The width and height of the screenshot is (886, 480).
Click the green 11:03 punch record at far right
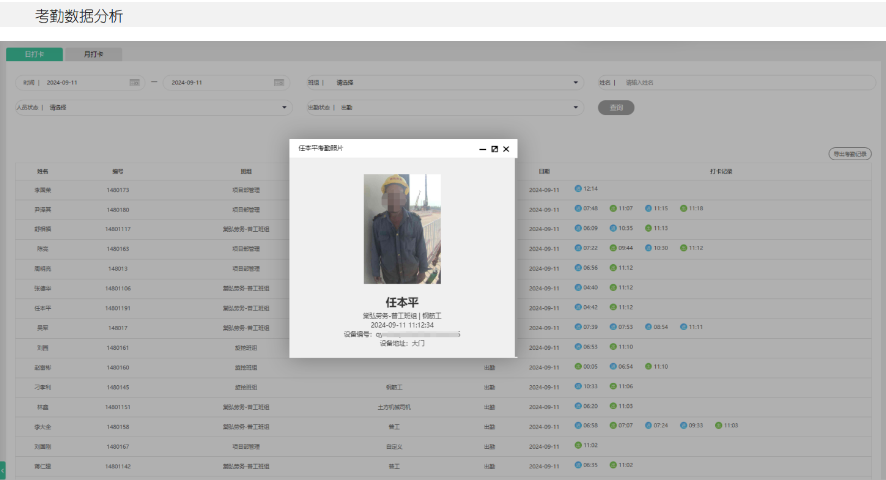point(719,425)
